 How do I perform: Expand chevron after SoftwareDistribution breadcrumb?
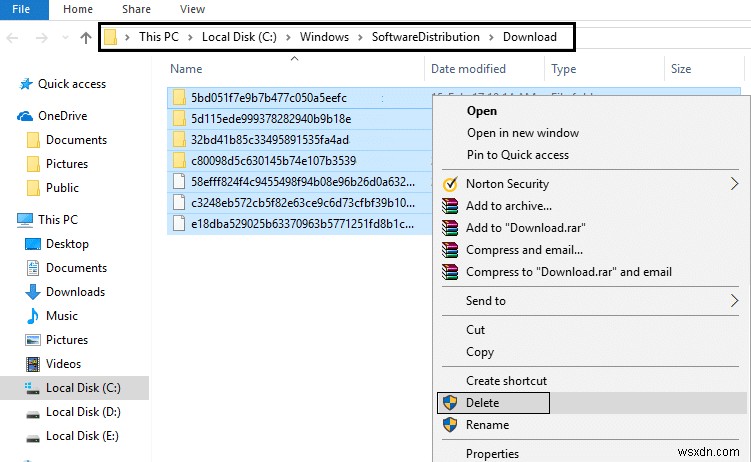coord(491,37)
